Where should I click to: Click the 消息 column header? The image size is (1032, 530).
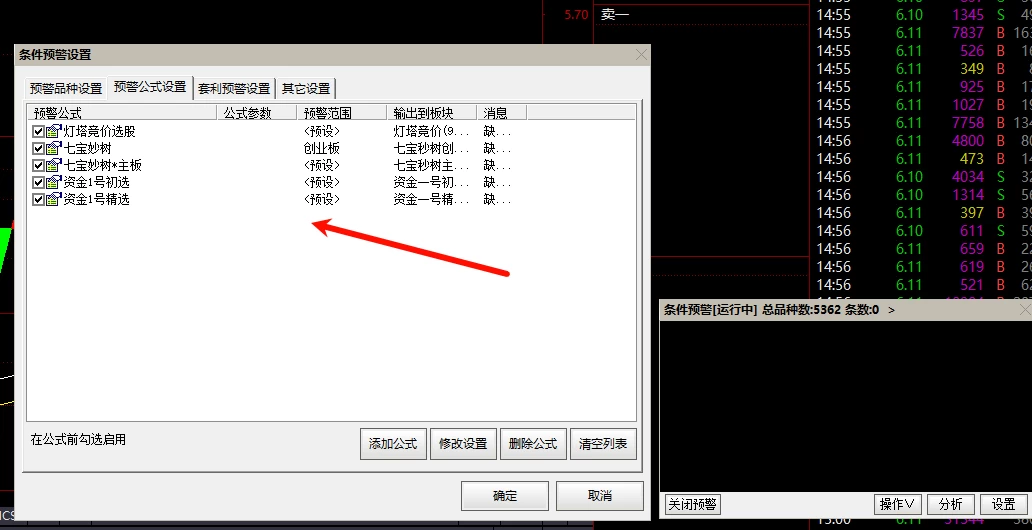click(502, 113)
